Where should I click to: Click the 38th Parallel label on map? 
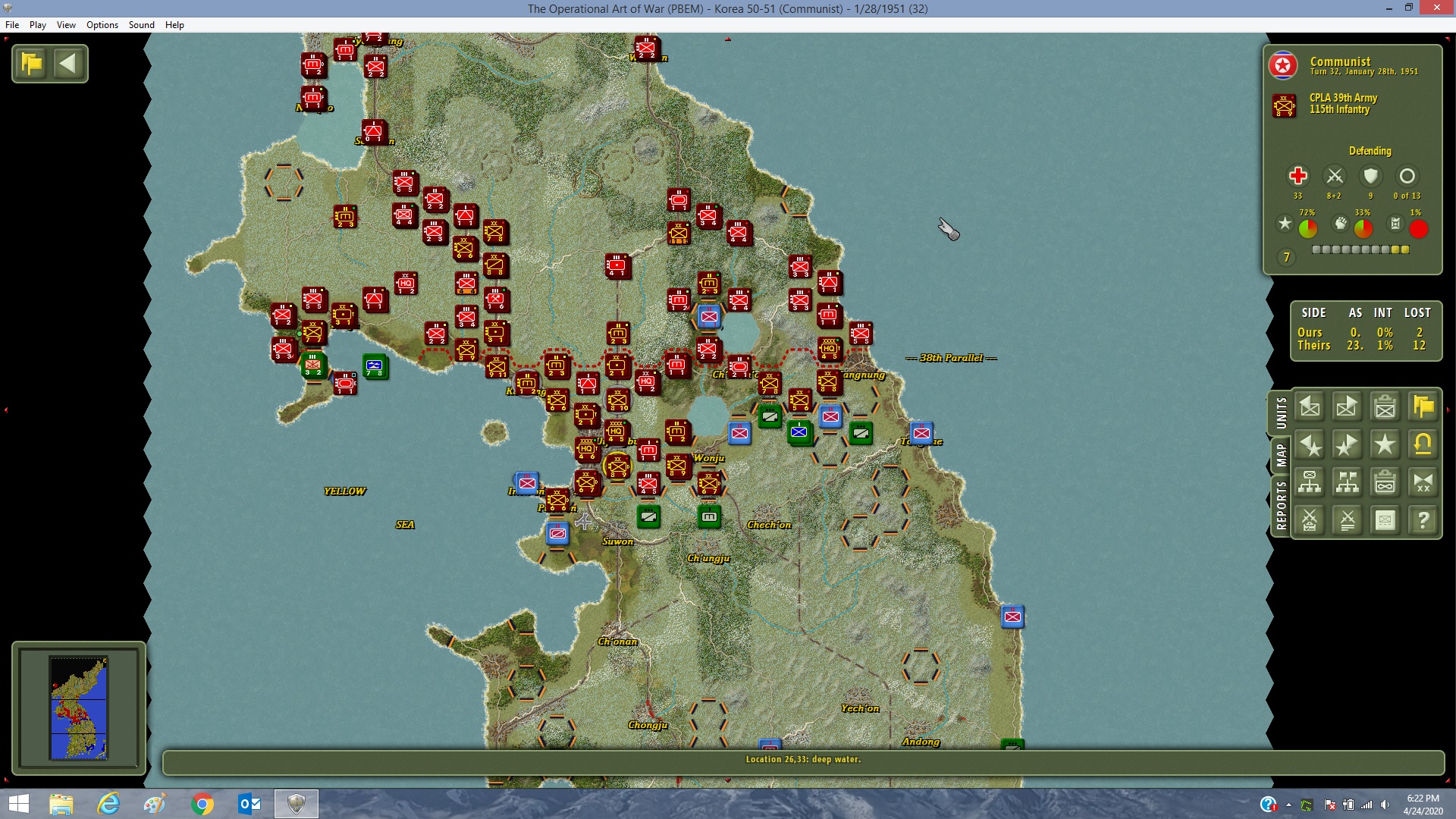pos(951,358)
